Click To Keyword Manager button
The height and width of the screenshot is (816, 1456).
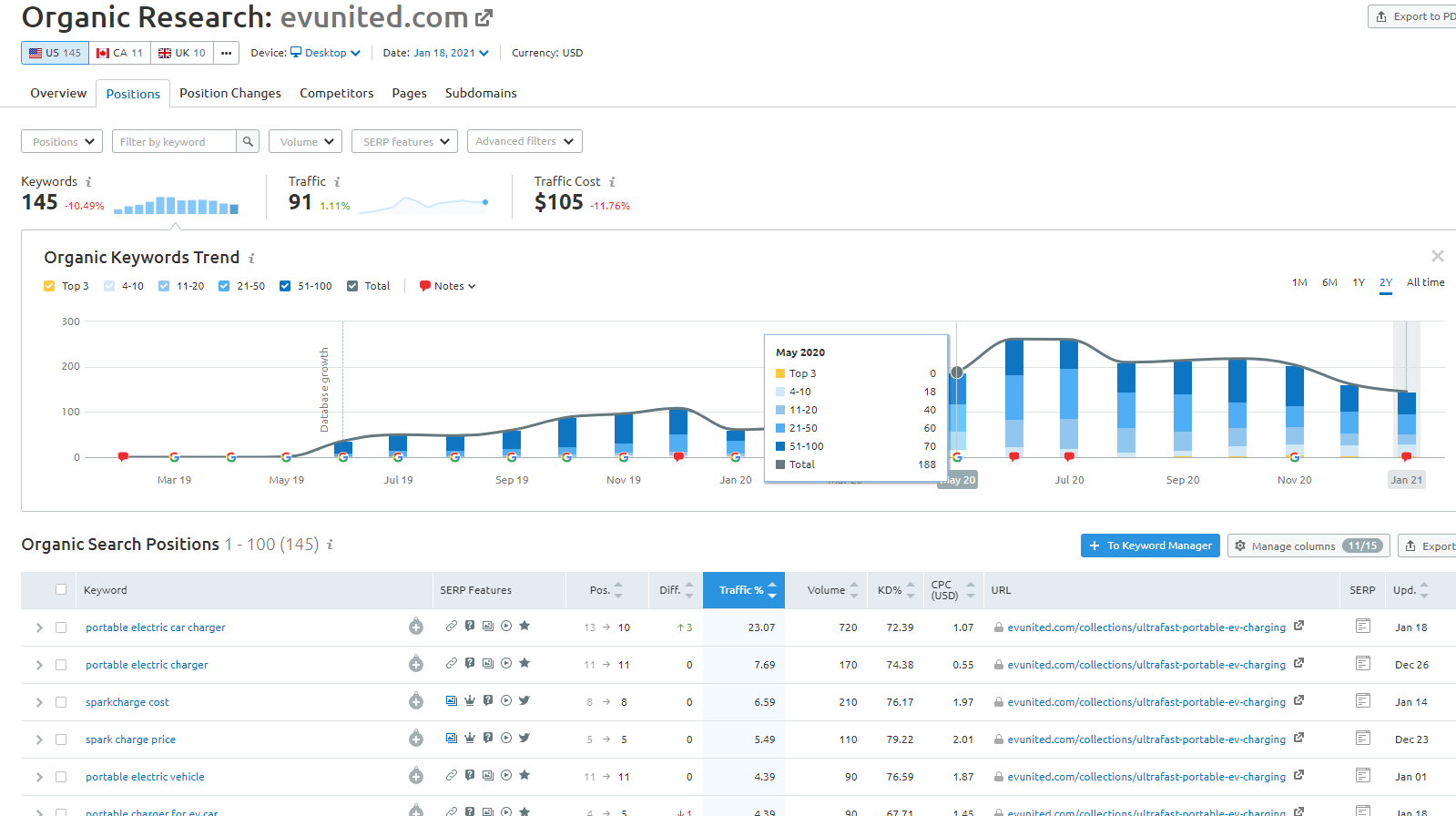1150,546
